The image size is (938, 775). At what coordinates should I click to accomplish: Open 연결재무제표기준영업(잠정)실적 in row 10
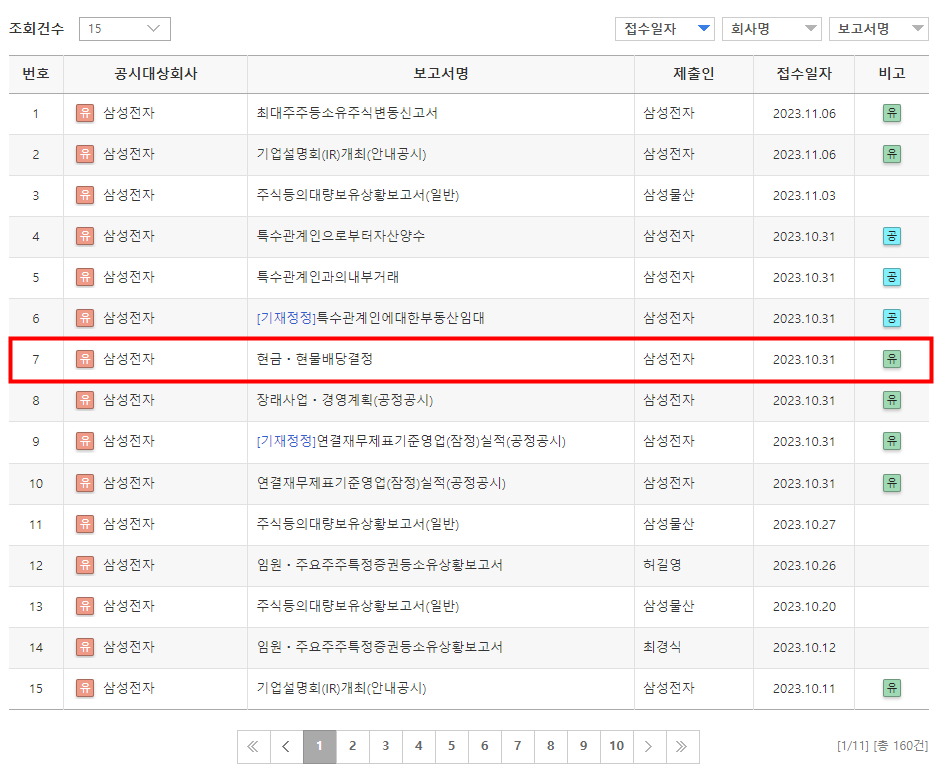click(381, 483)
